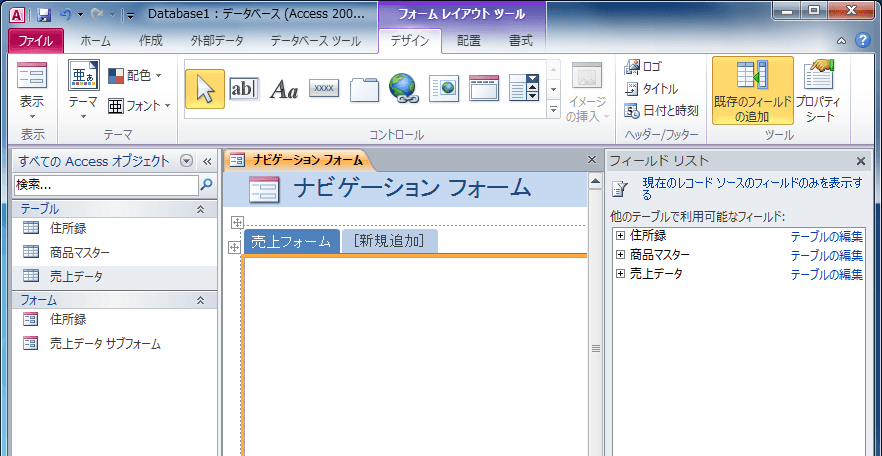Click the 表示 view icon button
The image size is (882, 456).
[32, 76]
